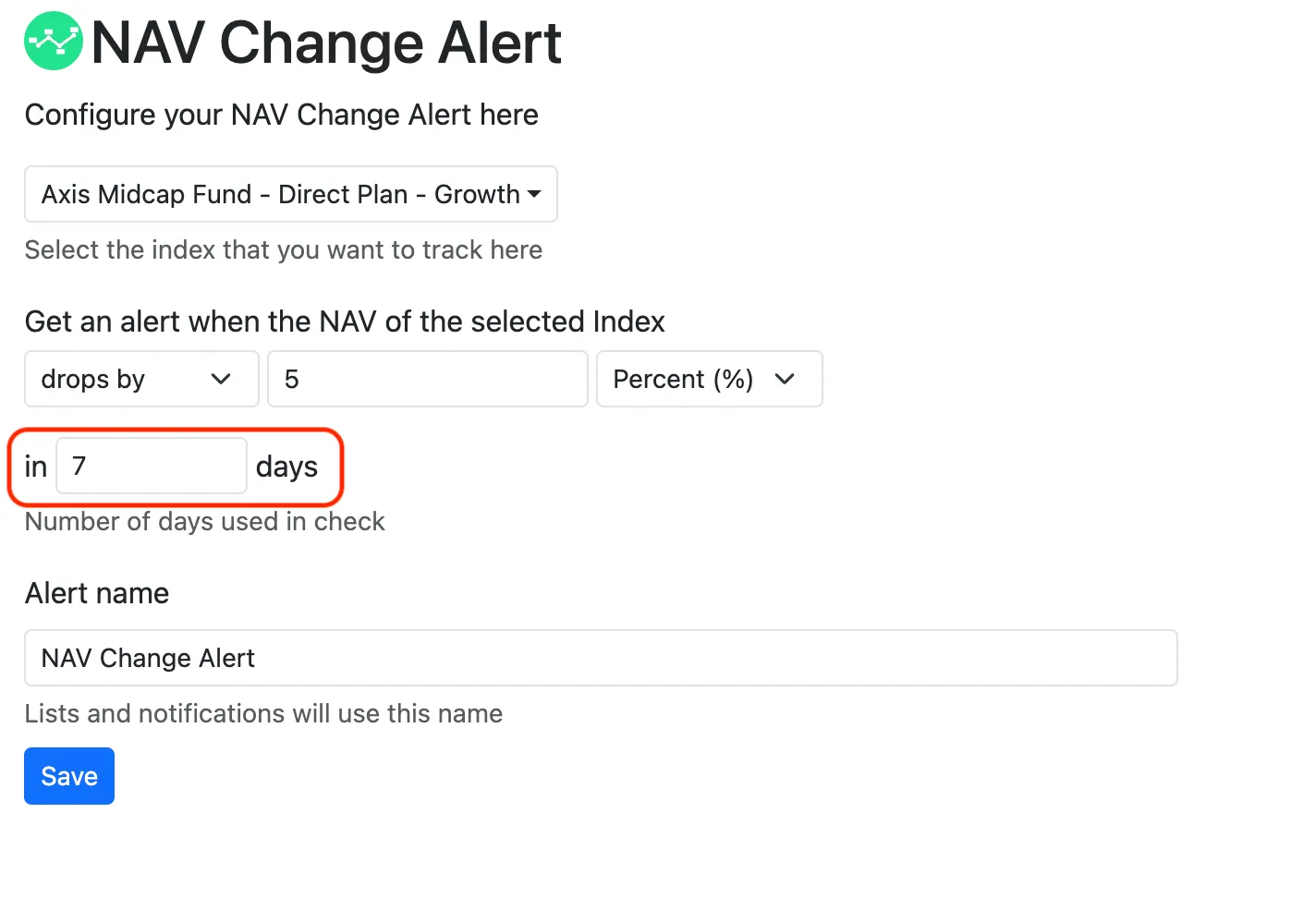Click 'Get an alert when the NAV' label
Viewport: 1316px width, 922px height.
tap(345, 321)
